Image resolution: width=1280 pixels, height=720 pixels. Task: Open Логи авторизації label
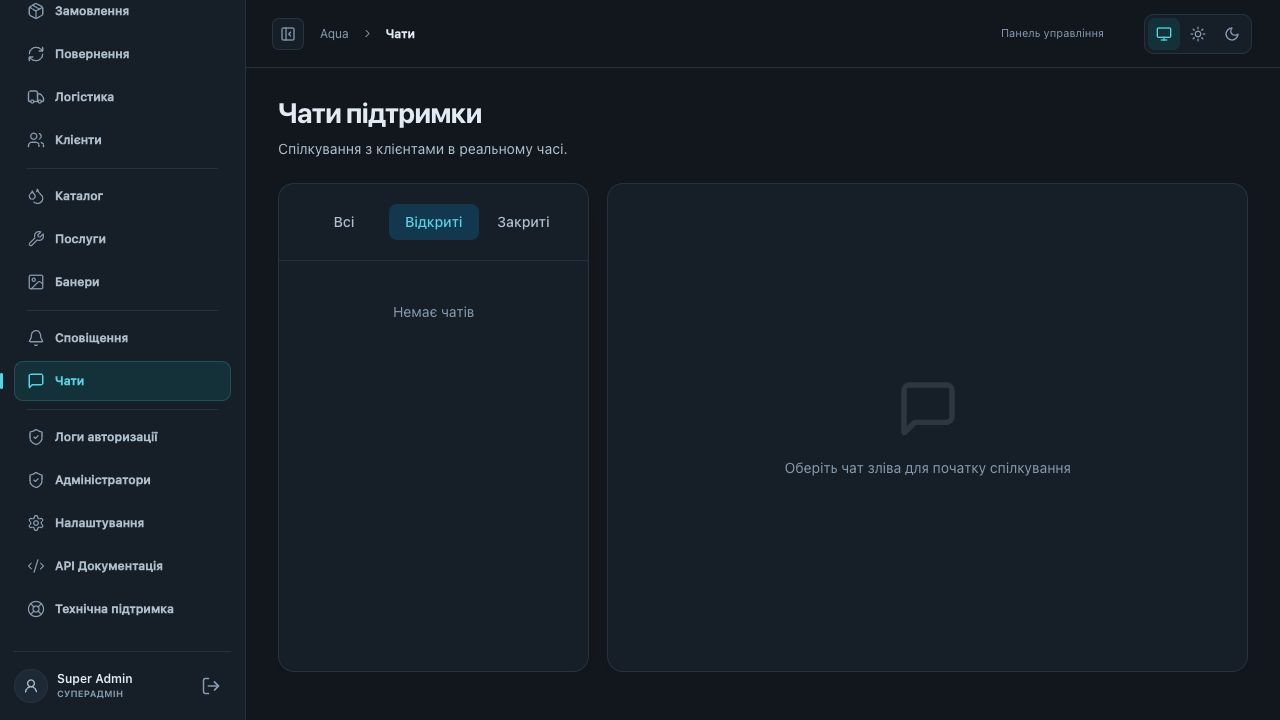106,437
